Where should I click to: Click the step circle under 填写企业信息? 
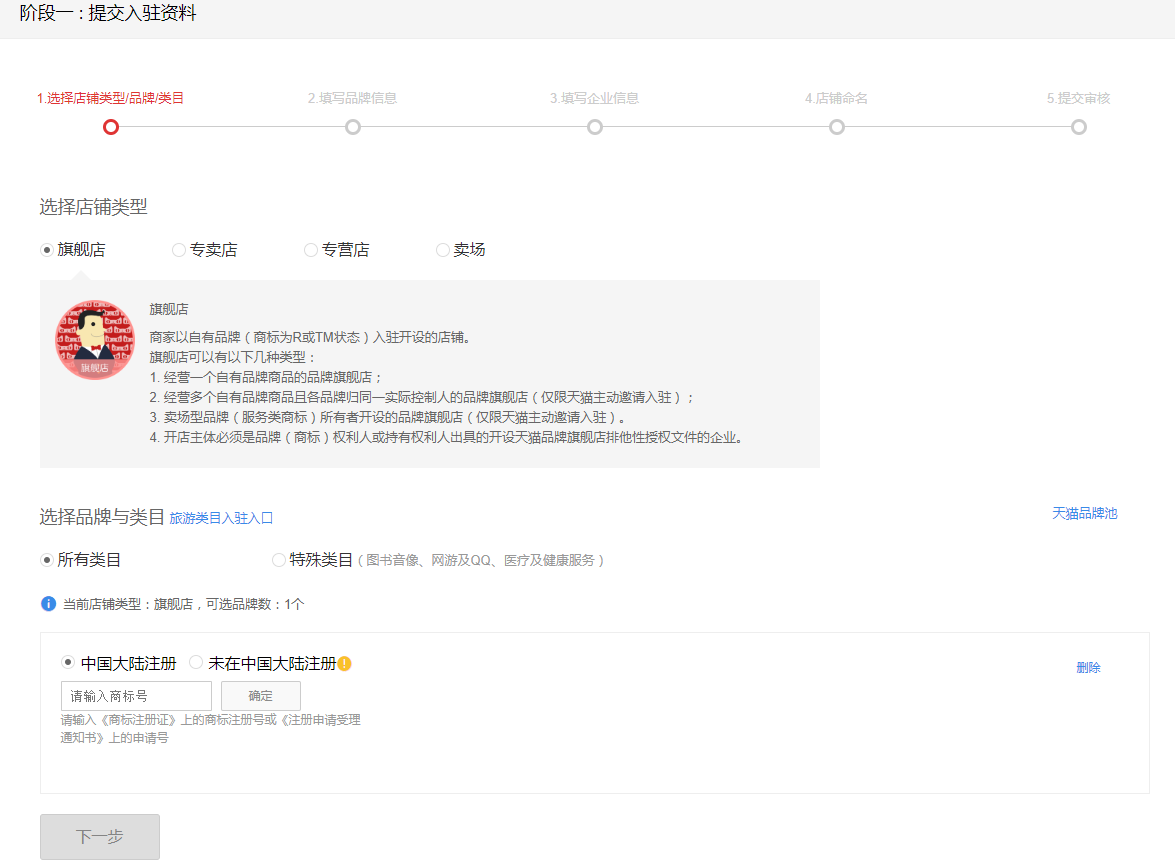point(594,127)
